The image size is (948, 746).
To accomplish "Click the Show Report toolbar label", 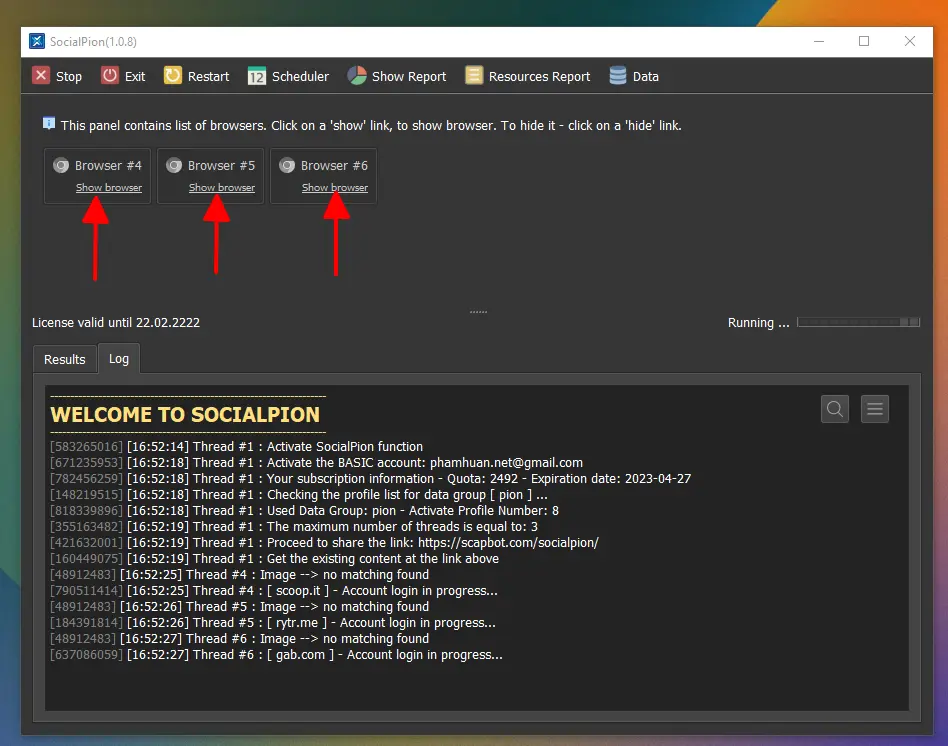I will 409,77.
